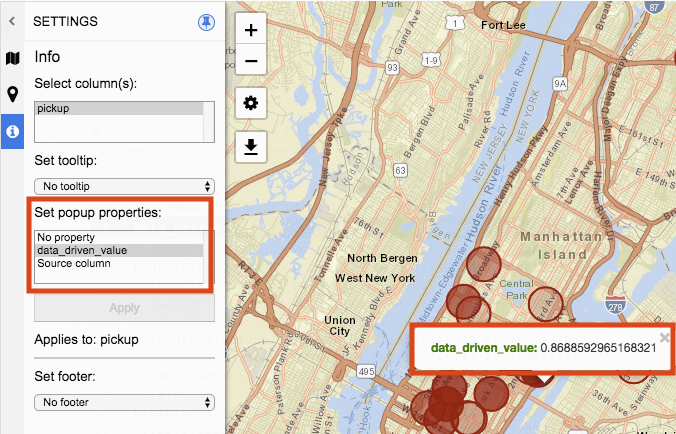Open the location marker sidebar tab
Image resolution: width=676 pixels, height=434 pixels.
[x=13, y=94]
